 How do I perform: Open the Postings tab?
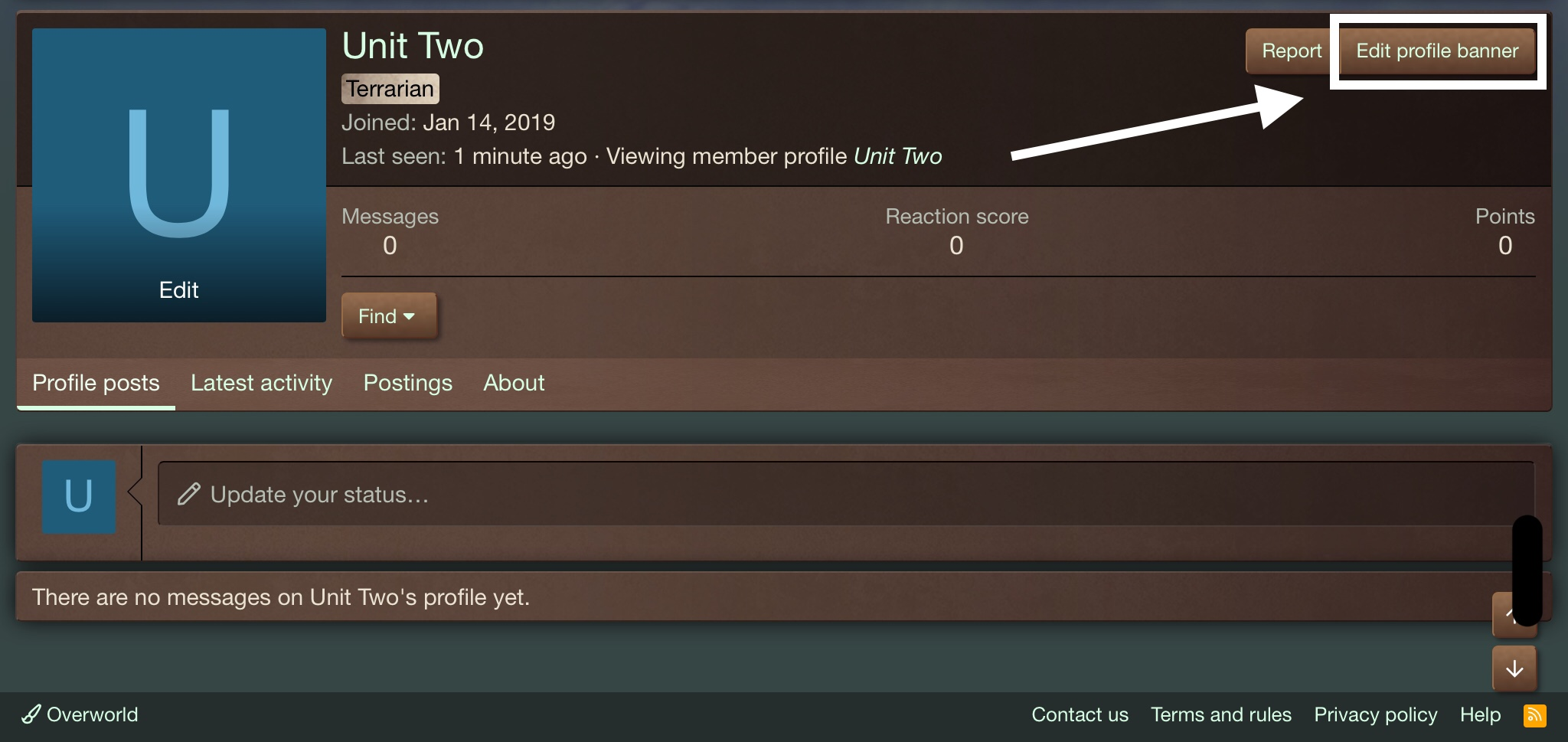click(x=408, y=383)
